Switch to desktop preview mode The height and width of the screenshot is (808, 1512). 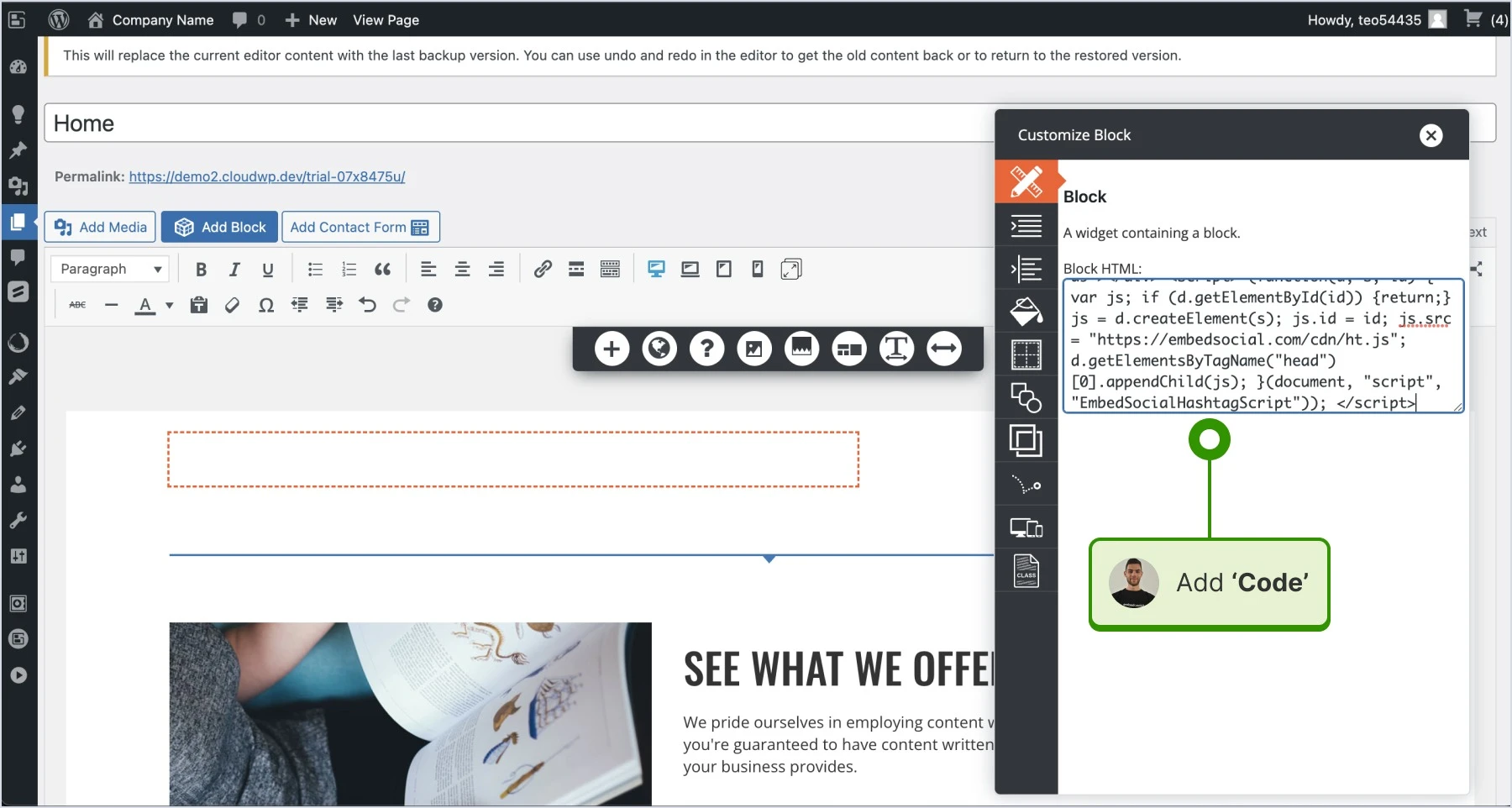pos(657,269)
